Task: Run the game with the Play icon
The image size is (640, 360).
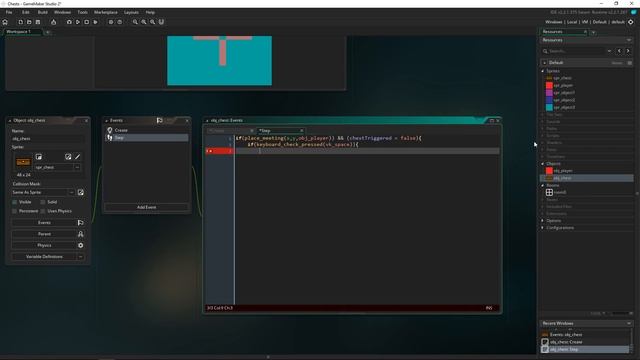Action: [x=78, y=22]
